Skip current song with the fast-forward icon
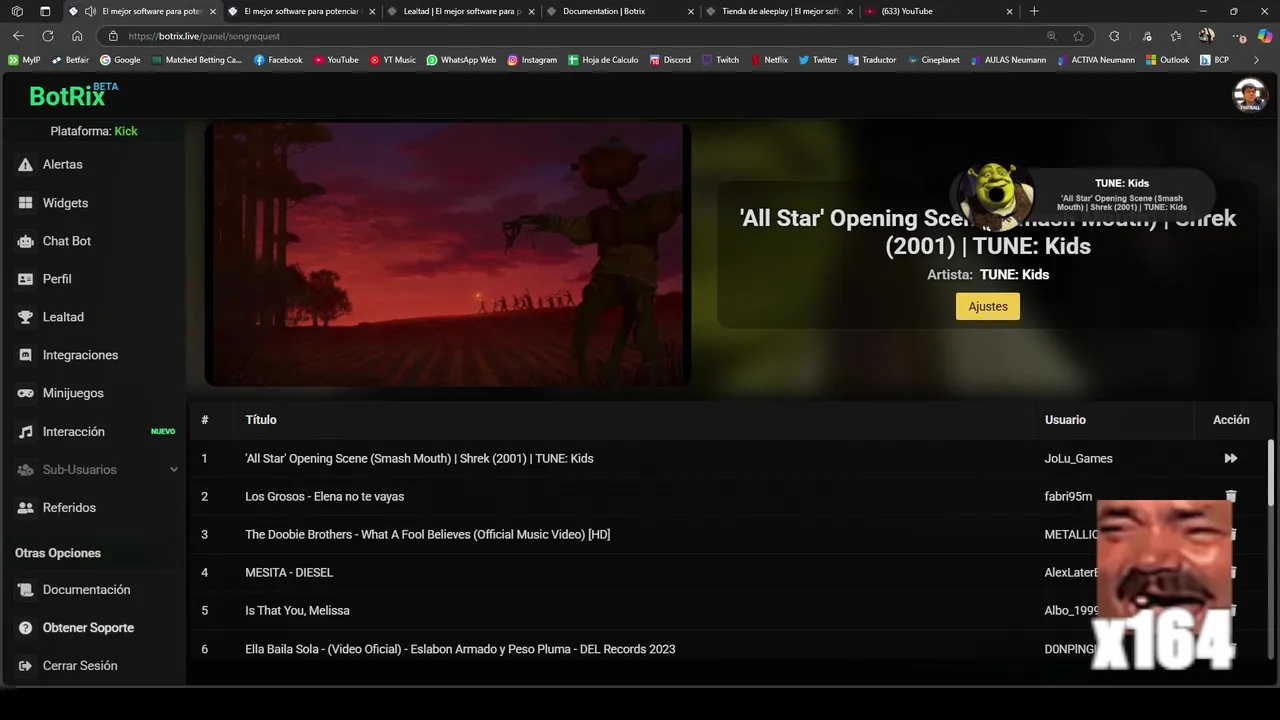Image resolution: width=1280 pixels, height=720 pixels. point(1231,458)
